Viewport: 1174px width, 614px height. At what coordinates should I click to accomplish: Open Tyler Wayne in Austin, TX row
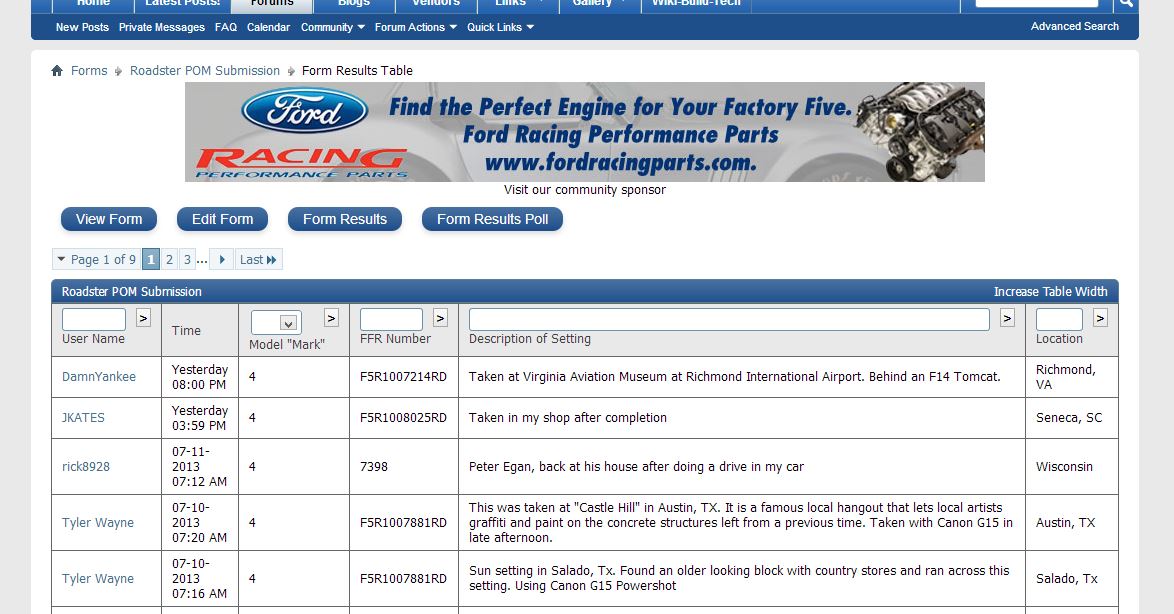tap(97, 523)
